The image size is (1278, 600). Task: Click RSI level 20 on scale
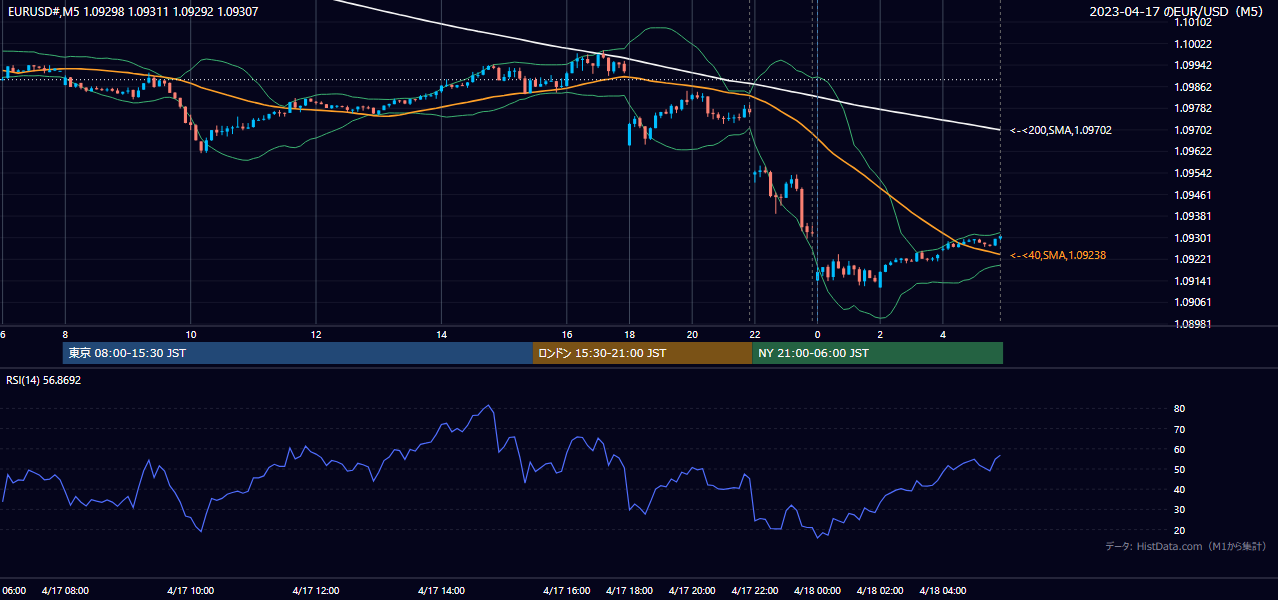[1180, 530]
